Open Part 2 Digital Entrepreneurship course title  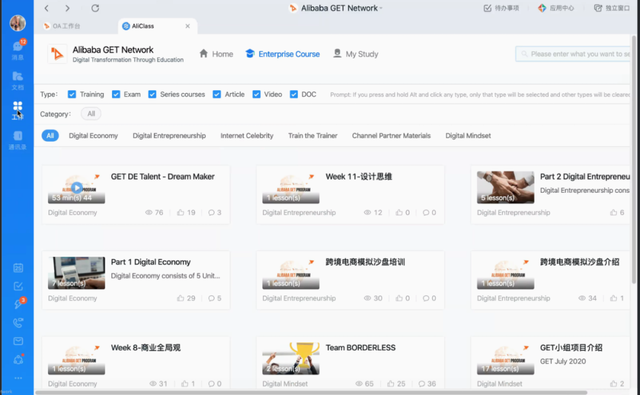pyautogui.click(x=585, y=177)
